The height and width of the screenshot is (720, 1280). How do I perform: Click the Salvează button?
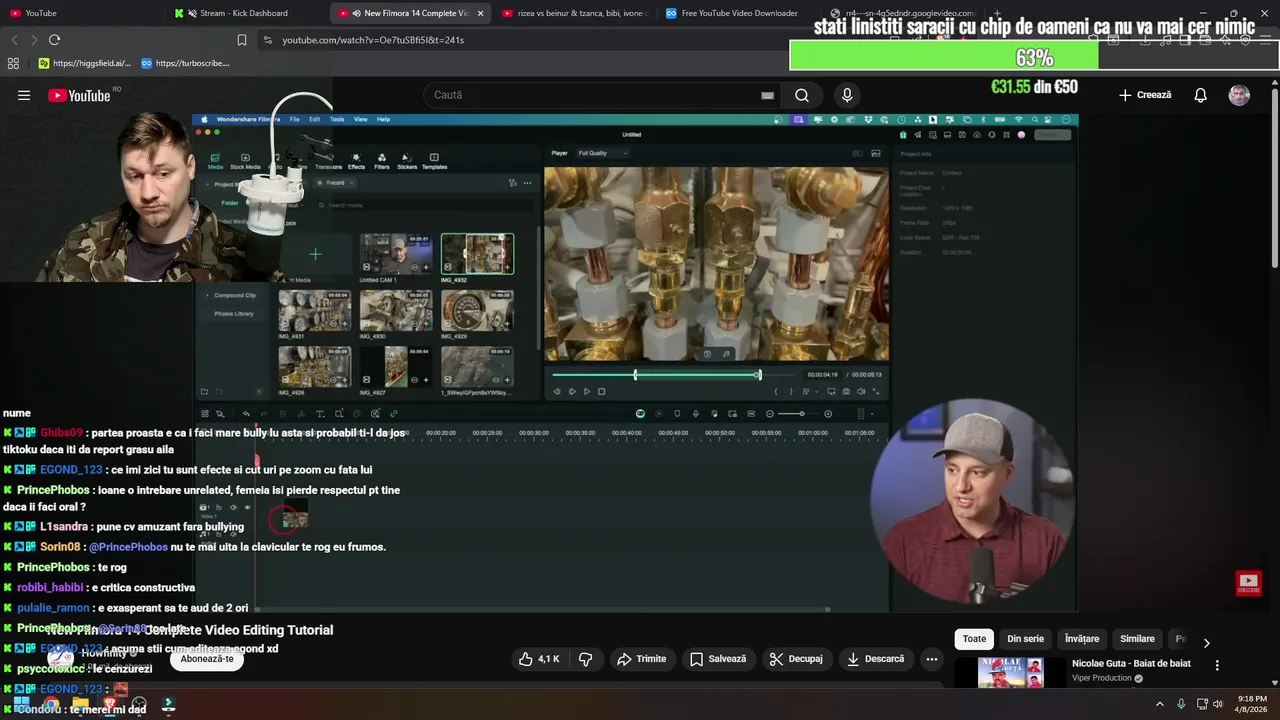click(718, 659)
